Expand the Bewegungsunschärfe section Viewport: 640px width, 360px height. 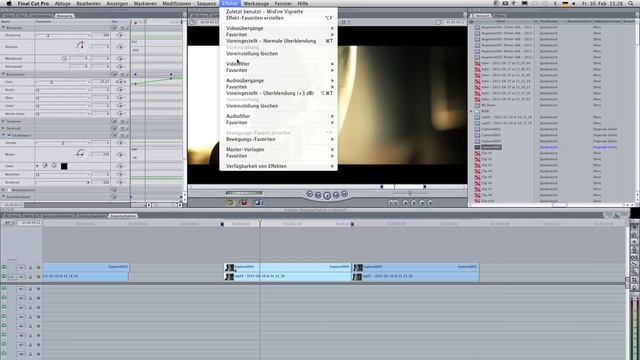tap(4, 190)
